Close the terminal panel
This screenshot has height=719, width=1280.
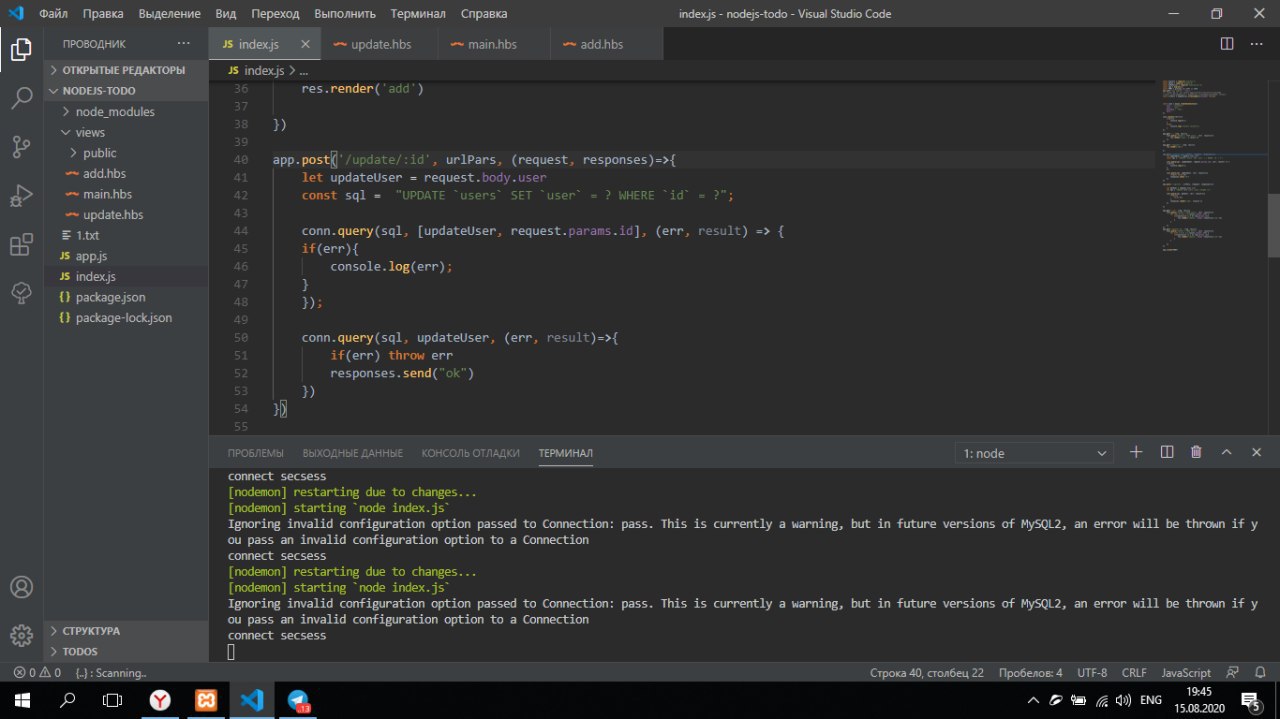[1257, 452]
